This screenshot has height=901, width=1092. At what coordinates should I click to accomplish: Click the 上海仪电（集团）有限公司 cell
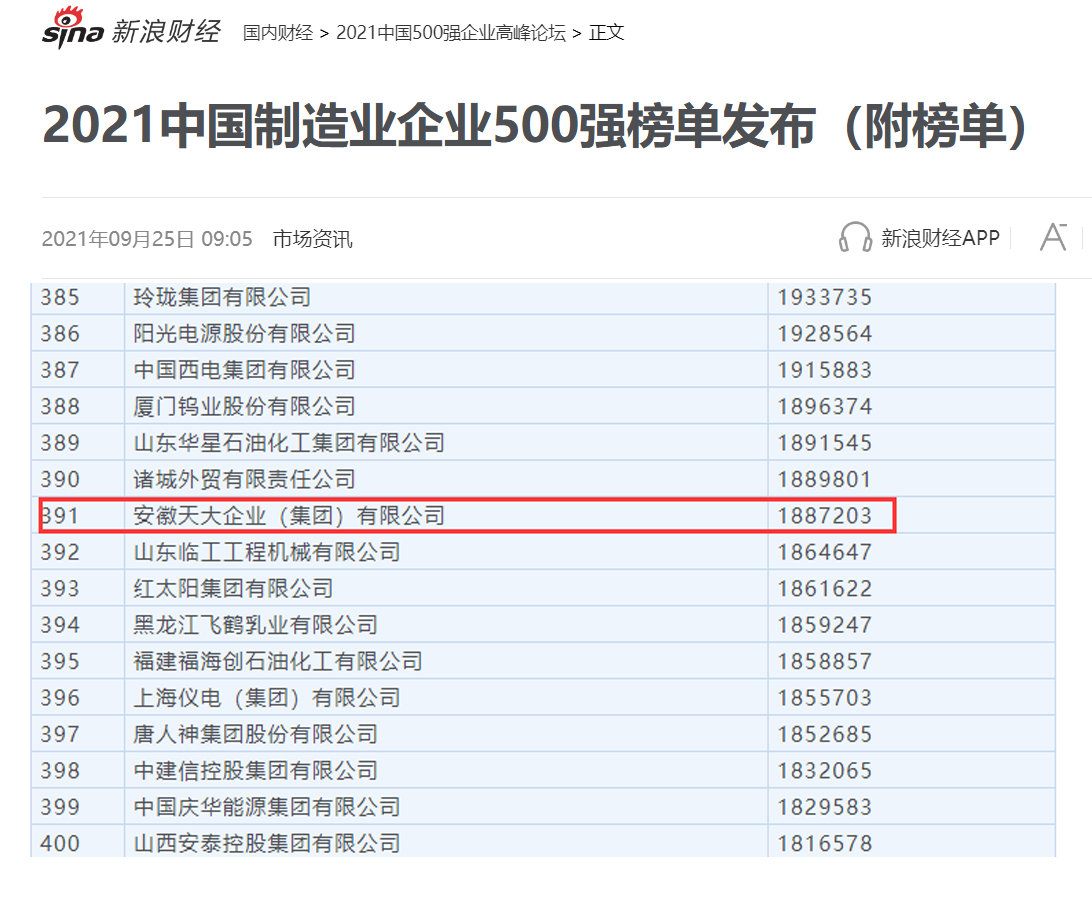[266, 698]
